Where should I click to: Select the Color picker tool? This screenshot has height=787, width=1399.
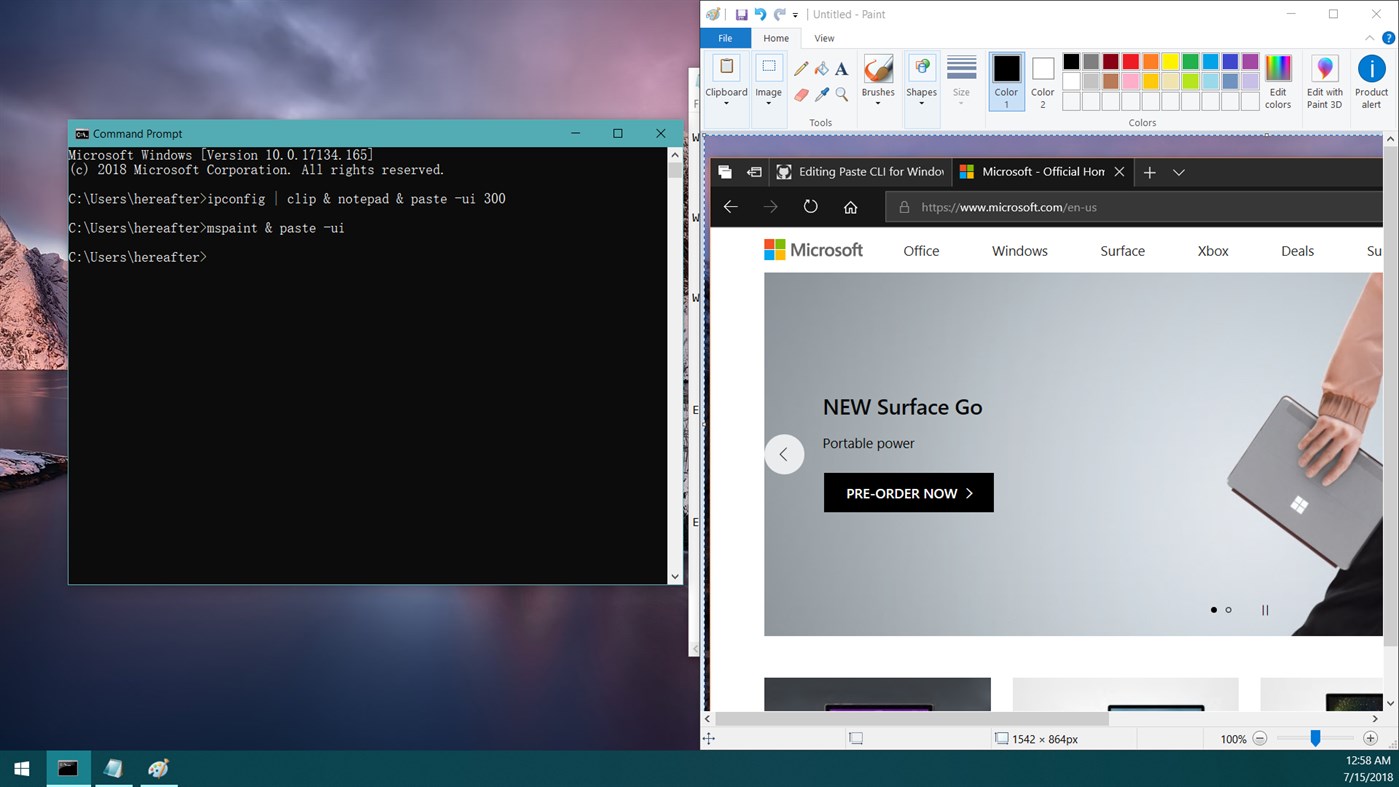pos(821,93)
